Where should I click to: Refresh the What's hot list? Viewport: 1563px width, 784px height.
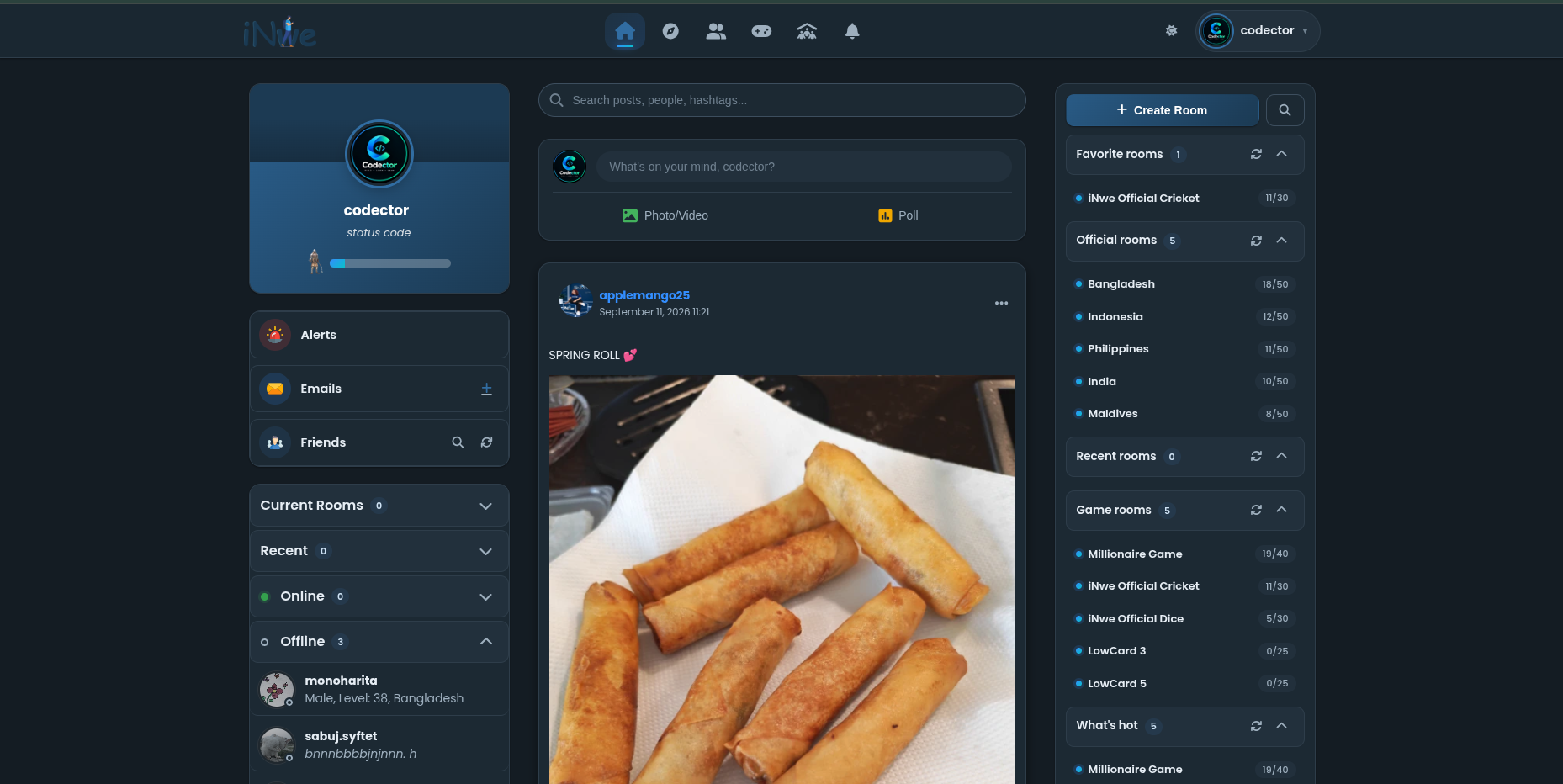tap(1256, 726)
